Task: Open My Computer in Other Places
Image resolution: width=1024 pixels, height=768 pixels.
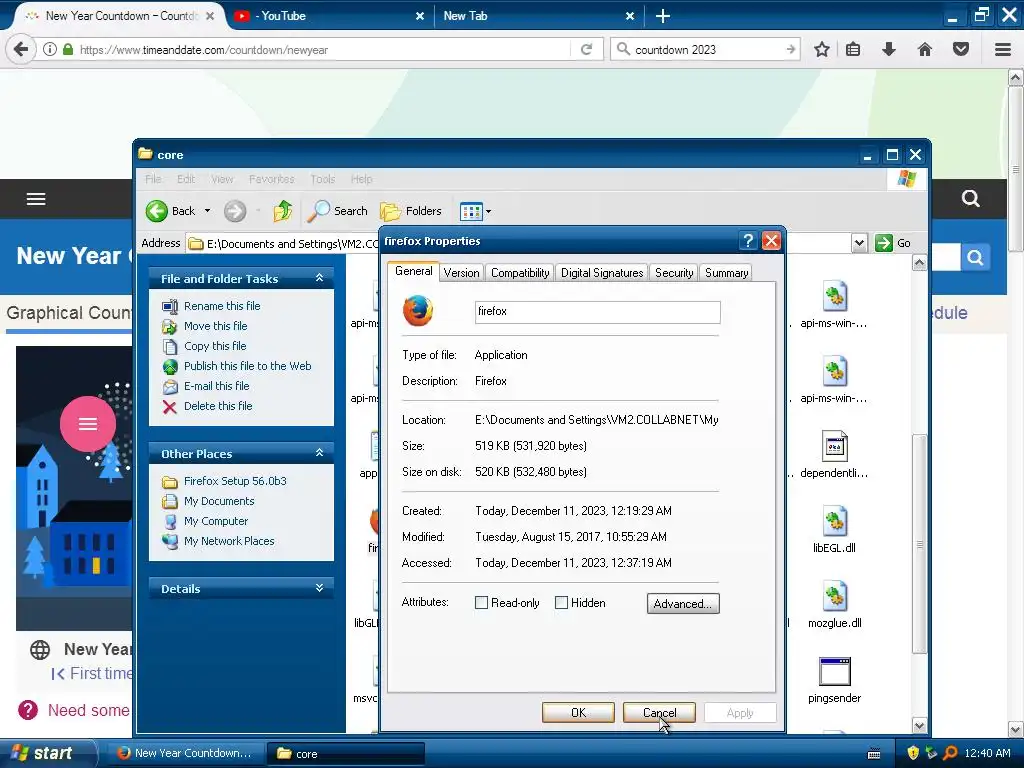Action: click(x=216, y=521)
